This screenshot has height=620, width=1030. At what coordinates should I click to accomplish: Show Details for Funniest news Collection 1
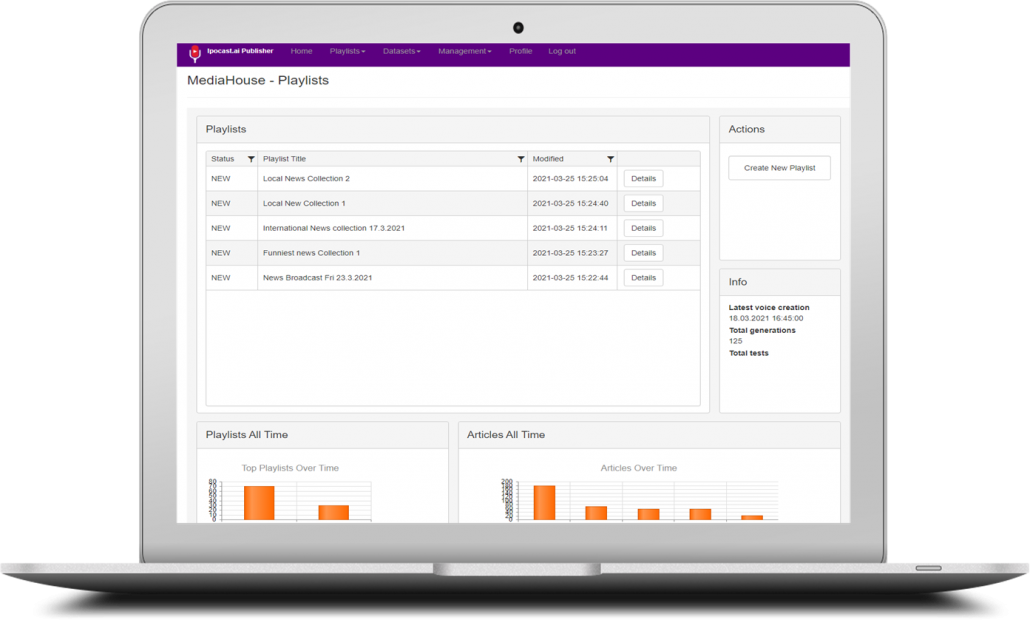[x=643, y=253]
